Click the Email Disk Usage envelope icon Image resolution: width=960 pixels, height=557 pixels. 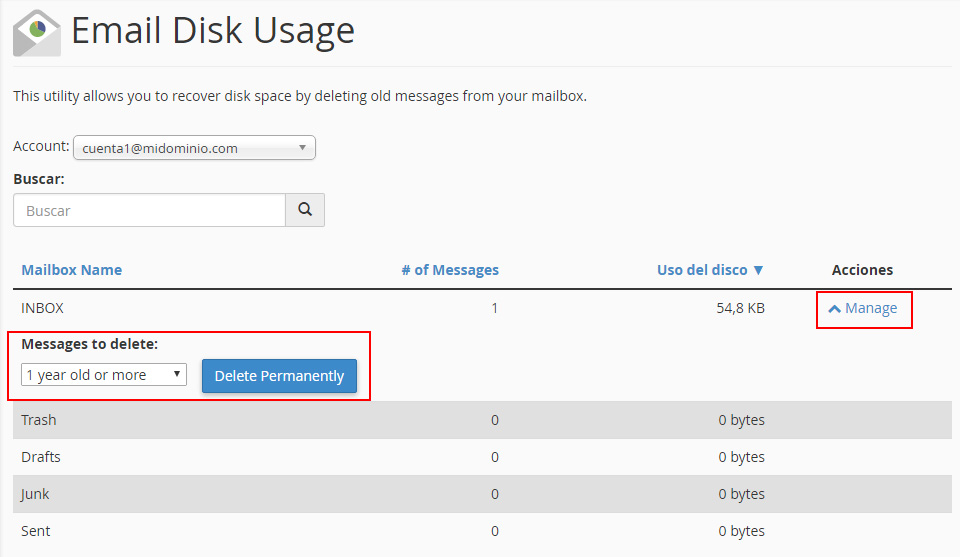coord(37,32)
